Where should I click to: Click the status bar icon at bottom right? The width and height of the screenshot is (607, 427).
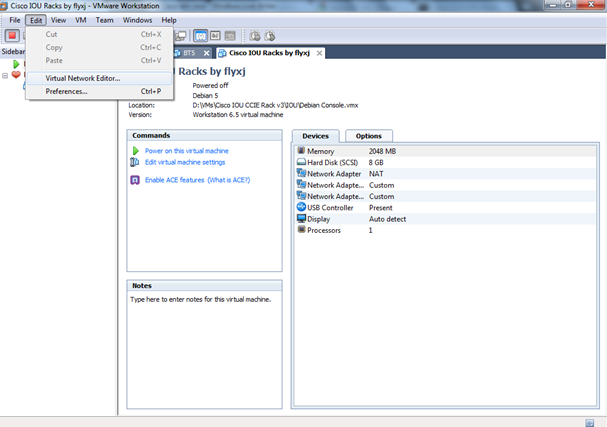(x=590, y=423)
